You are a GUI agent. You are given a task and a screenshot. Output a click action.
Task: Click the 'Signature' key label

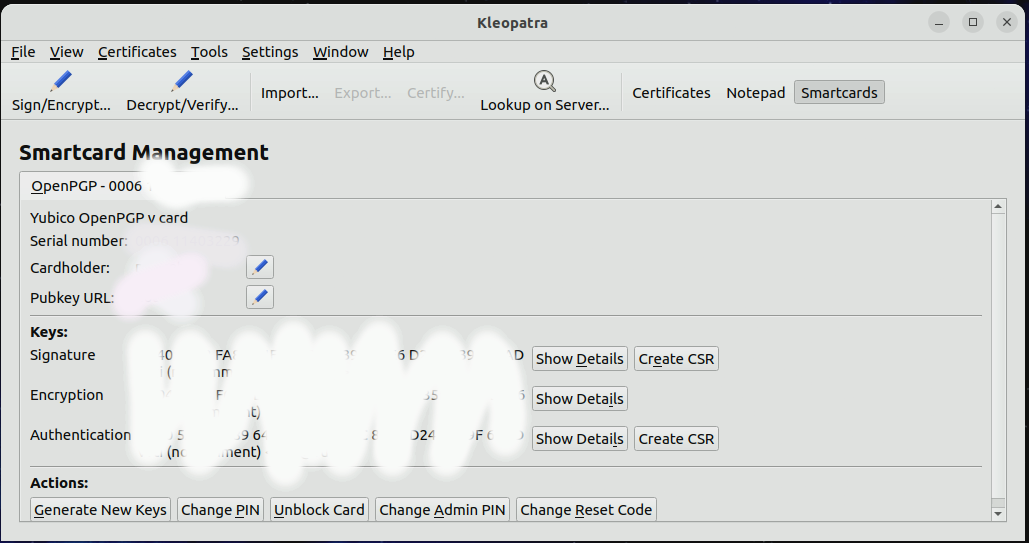(x=62, y=355)
